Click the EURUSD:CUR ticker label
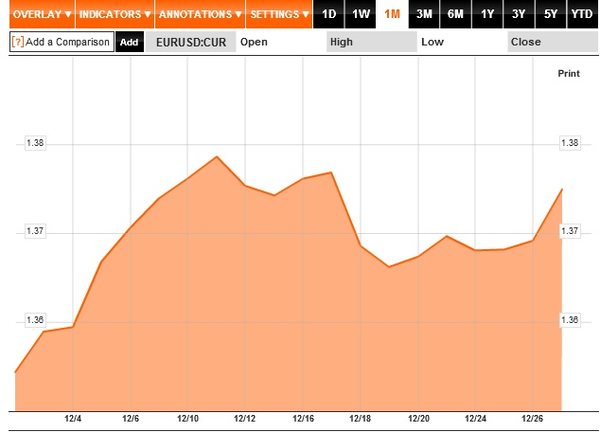600x432 pixels. [x=191, y=42]
